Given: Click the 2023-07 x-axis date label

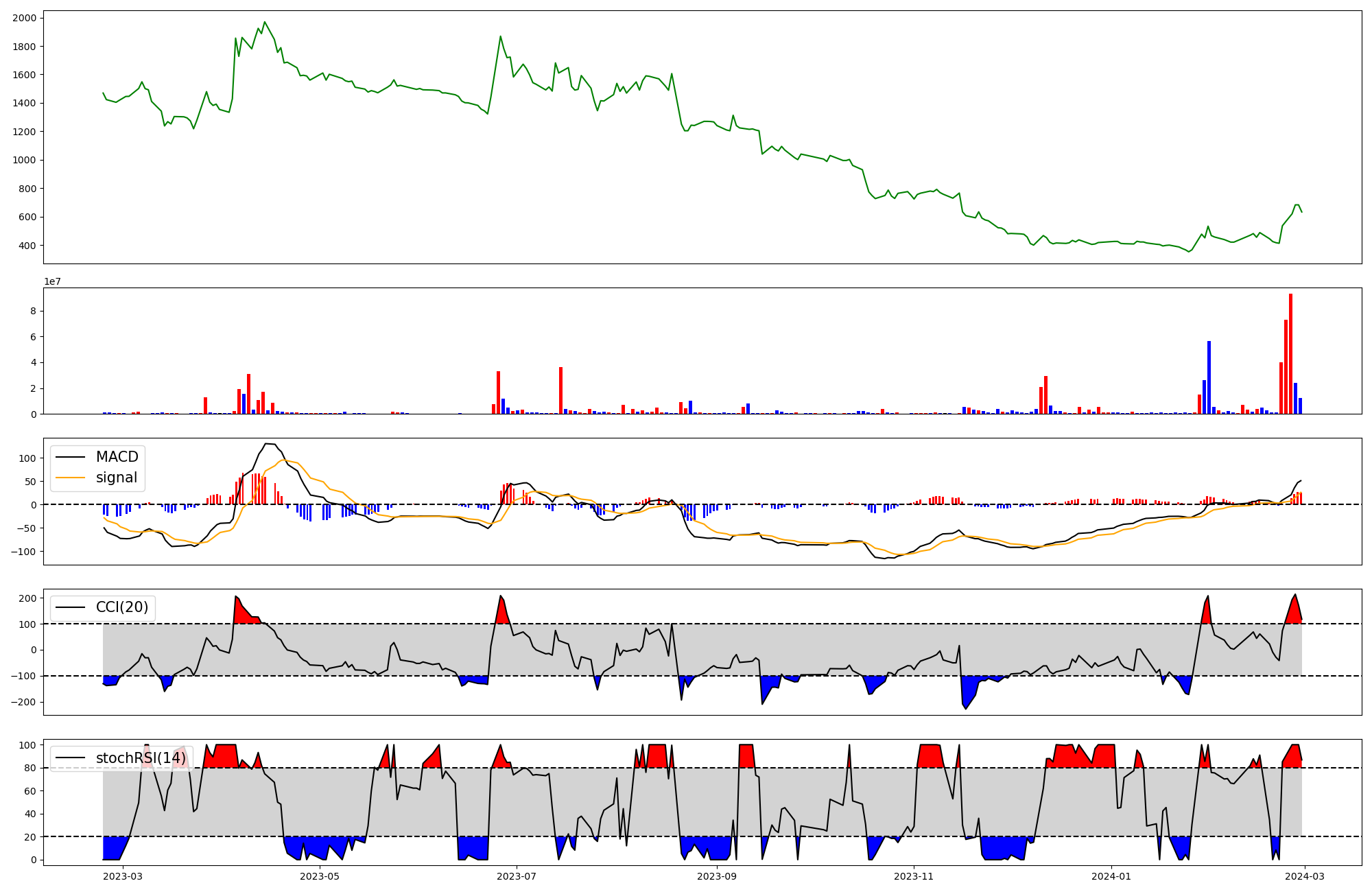Looking at the screenshot, I should tap(516, 876).
